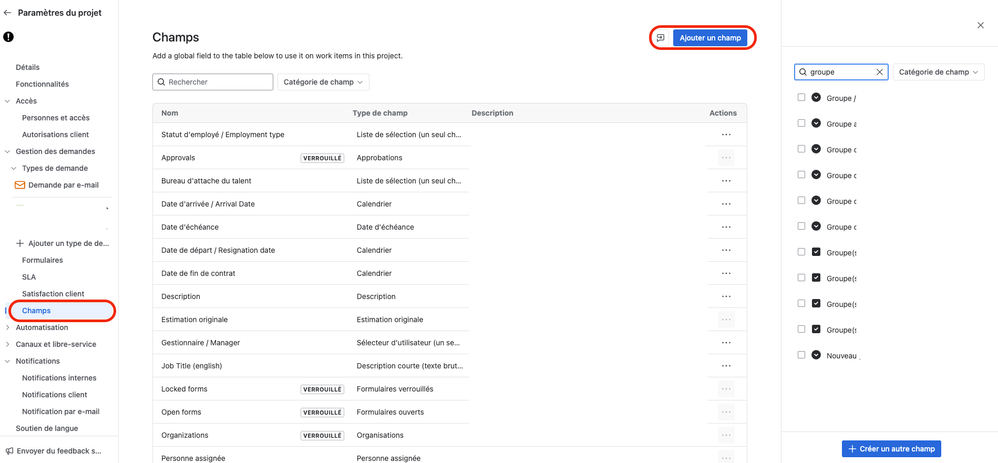Open Fonctionnalités settings

tap(42, 84)
